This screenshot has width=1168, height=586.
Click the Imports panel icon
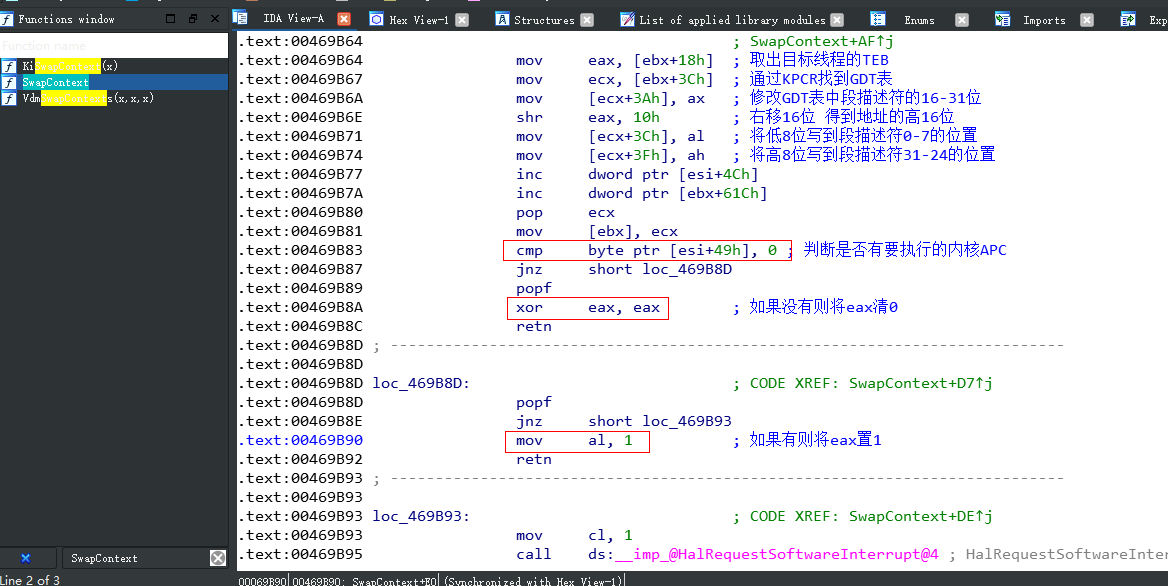coord(1002,18)
